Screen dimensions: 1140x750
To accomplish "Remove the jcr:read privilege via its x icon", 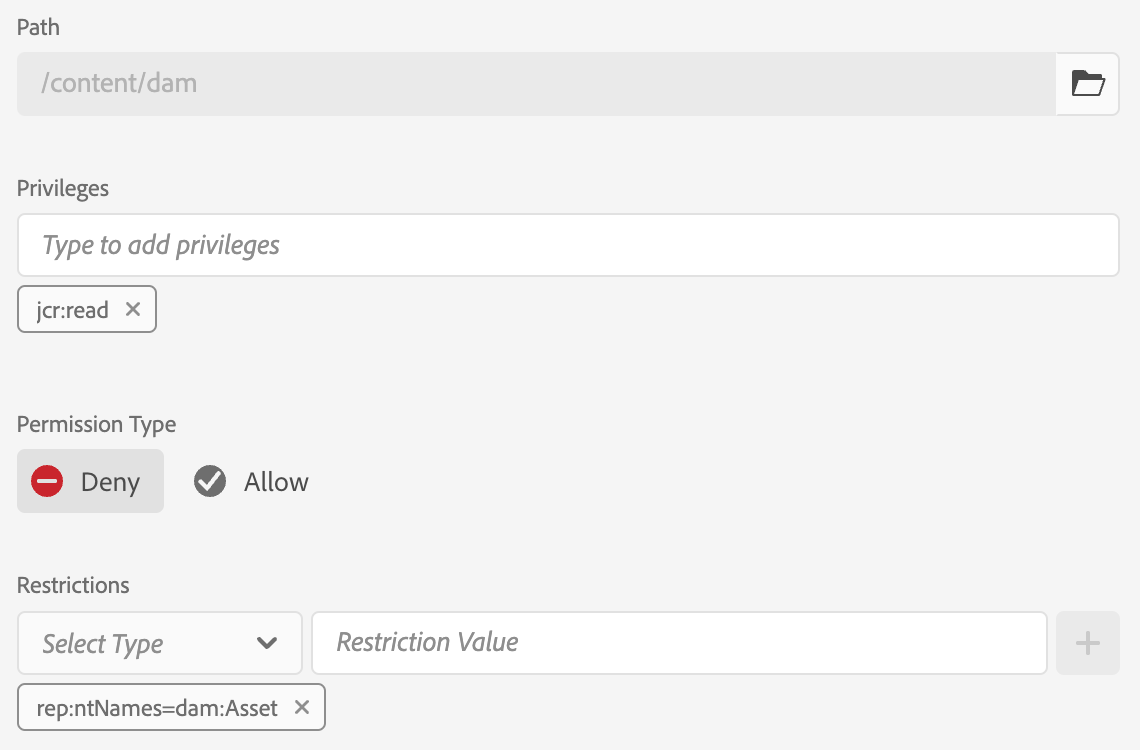I will tap(132, 309).
